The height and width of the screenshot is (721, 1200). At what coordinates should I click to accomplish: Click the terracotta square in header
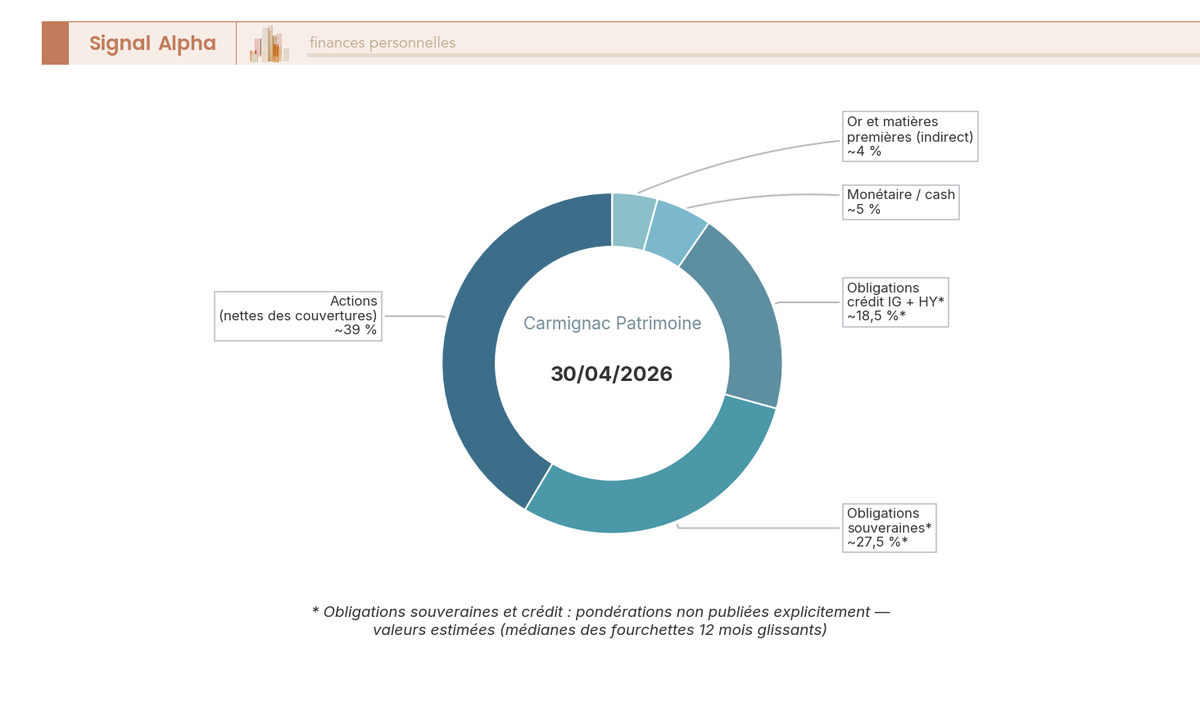[x=55, y=43]
